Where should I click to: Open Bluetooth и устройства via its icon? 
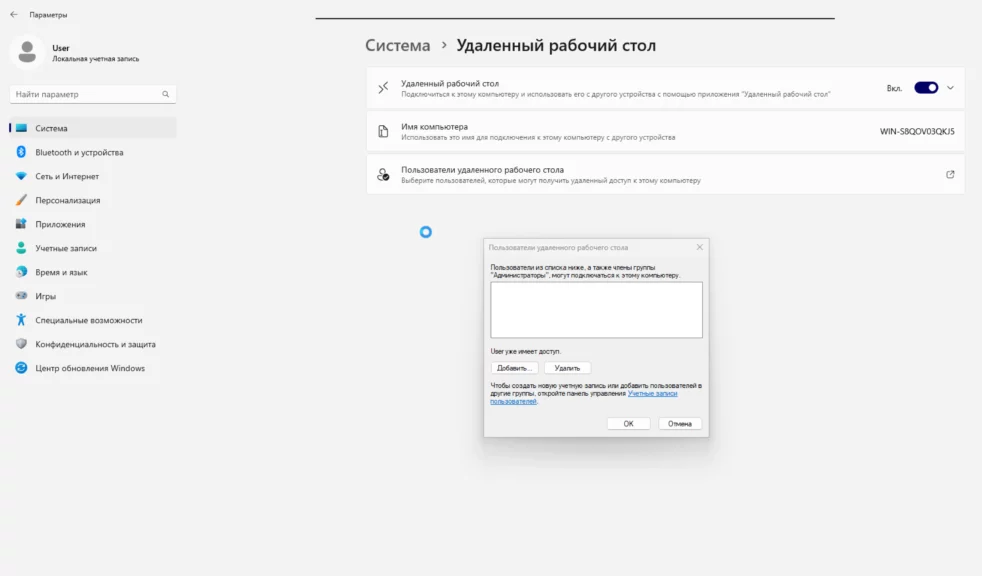tap(21, 152)
